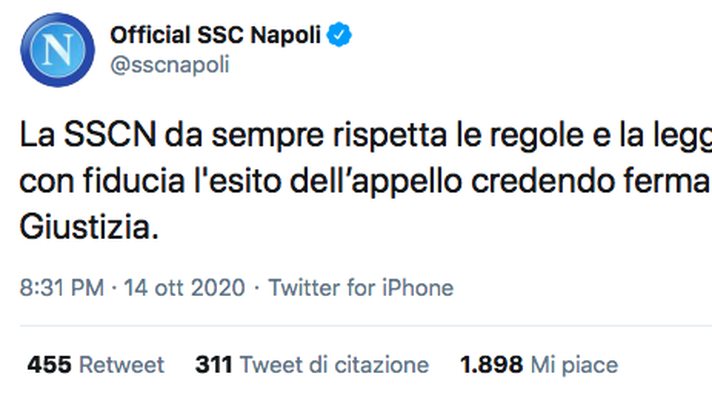Click the word Giustizia in the tweet
Screen dimensions: 712x402
point(88,229)
